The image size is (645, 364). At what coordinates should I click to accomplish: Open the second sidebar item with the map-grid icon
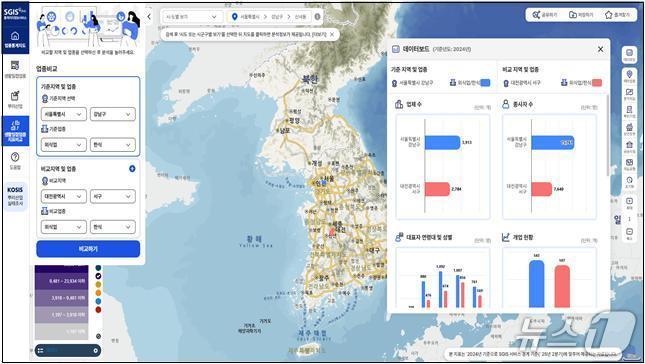pyautogui.click(x=15, y=69)
